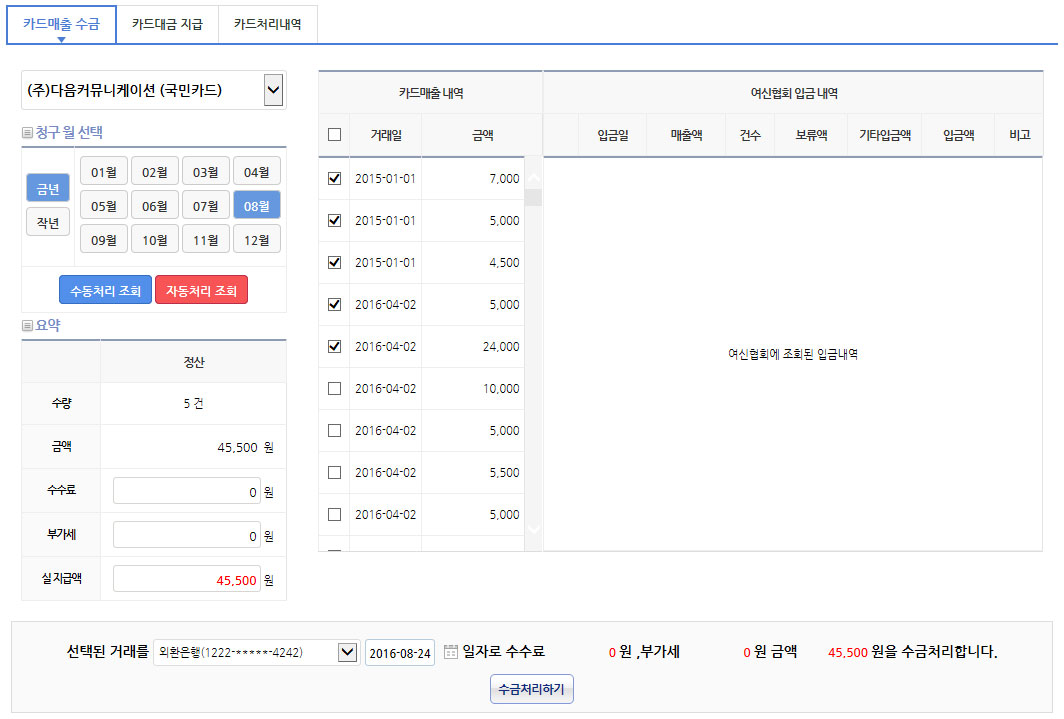This screenshot has height=719, width=1064.
Task: Select month 03월
Action: (x=206, y=172)
